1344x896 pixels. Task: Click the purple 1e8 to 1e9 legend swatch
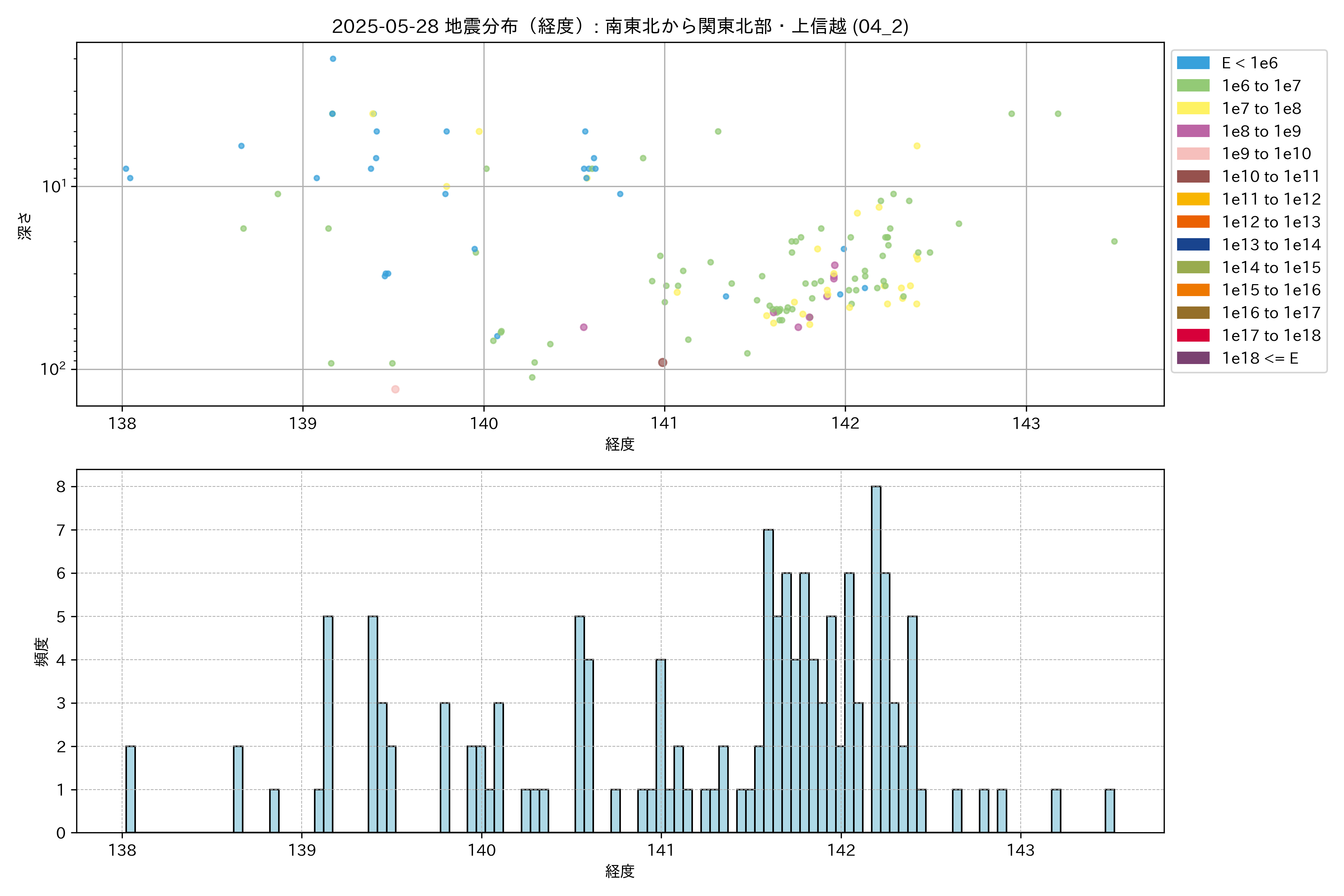pos(1192,131)
